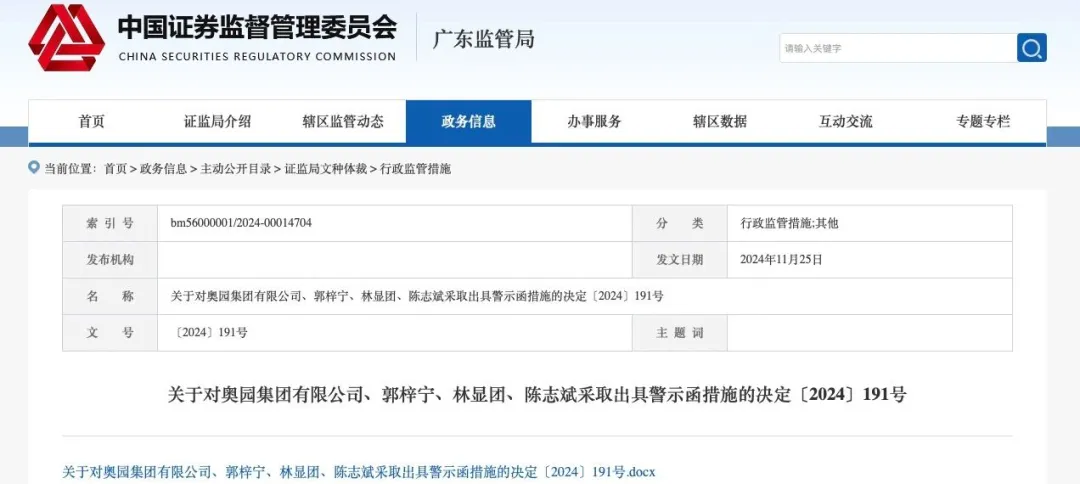This screenshot has width=1080, height=484.
Task: Click the 广东监管局 header text
Action: click(x=484, y=39)
